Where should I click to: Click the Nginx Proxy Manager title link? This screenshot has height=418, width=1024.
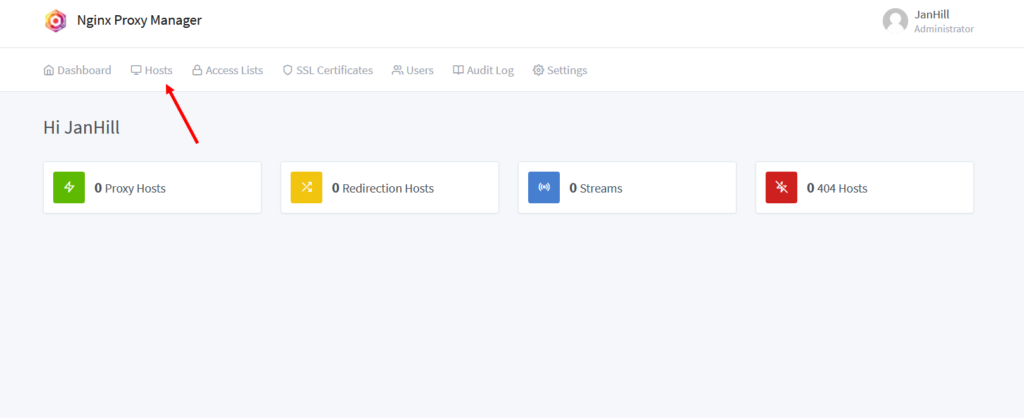click(x=139, y=20)
